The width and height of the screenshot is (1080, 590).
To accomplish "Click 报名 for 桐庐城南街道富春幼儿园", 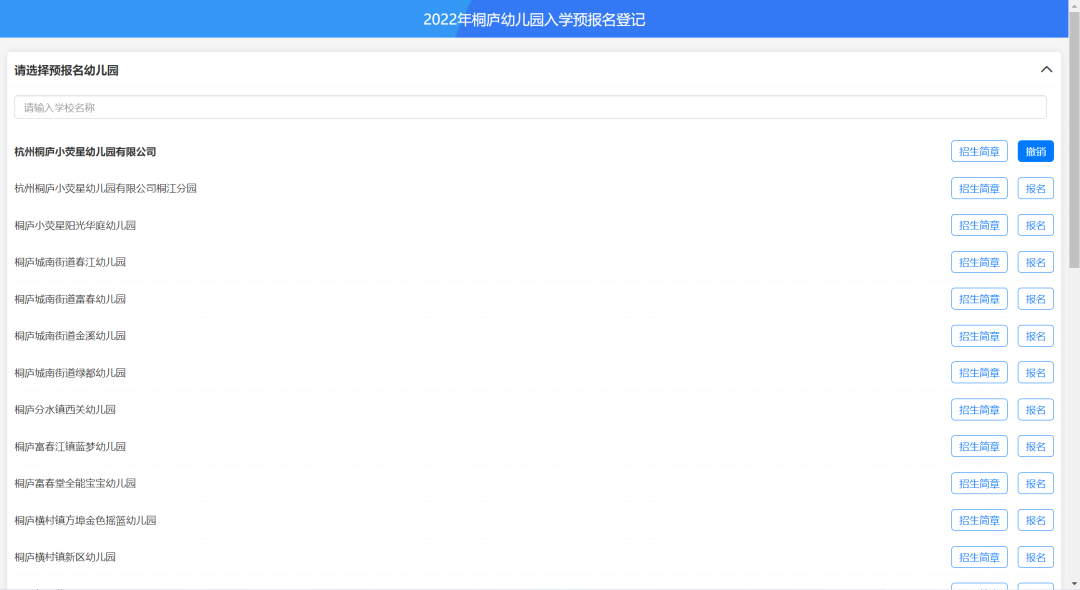I will click(1035, 298).
